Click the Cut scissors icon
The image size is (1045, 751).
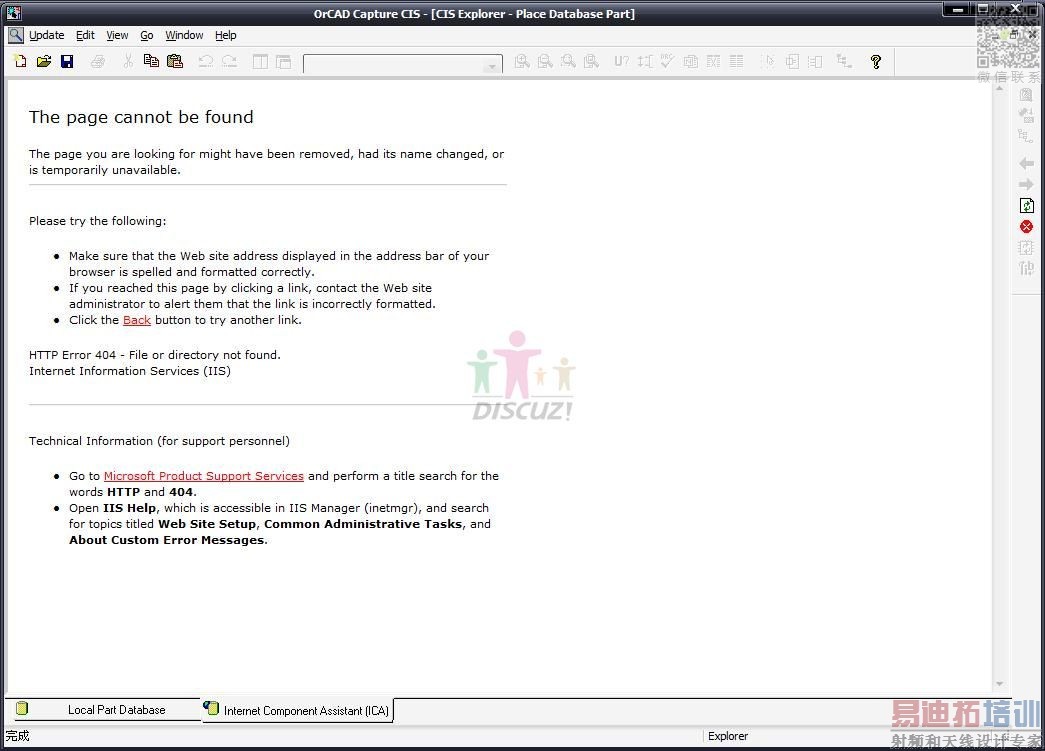click(x=128, y=61)
